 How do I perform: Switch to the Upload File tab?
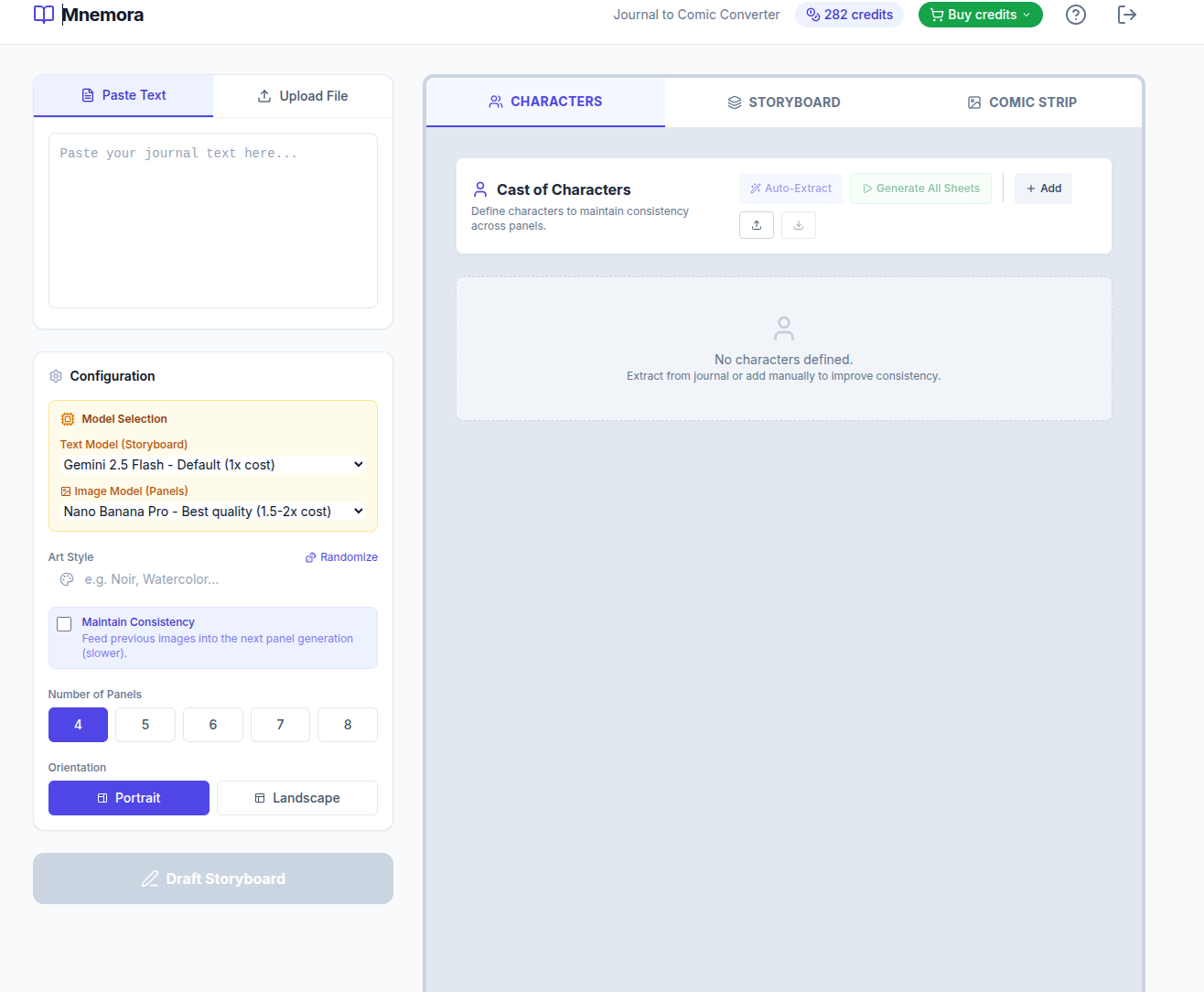[x=303, y=96]
